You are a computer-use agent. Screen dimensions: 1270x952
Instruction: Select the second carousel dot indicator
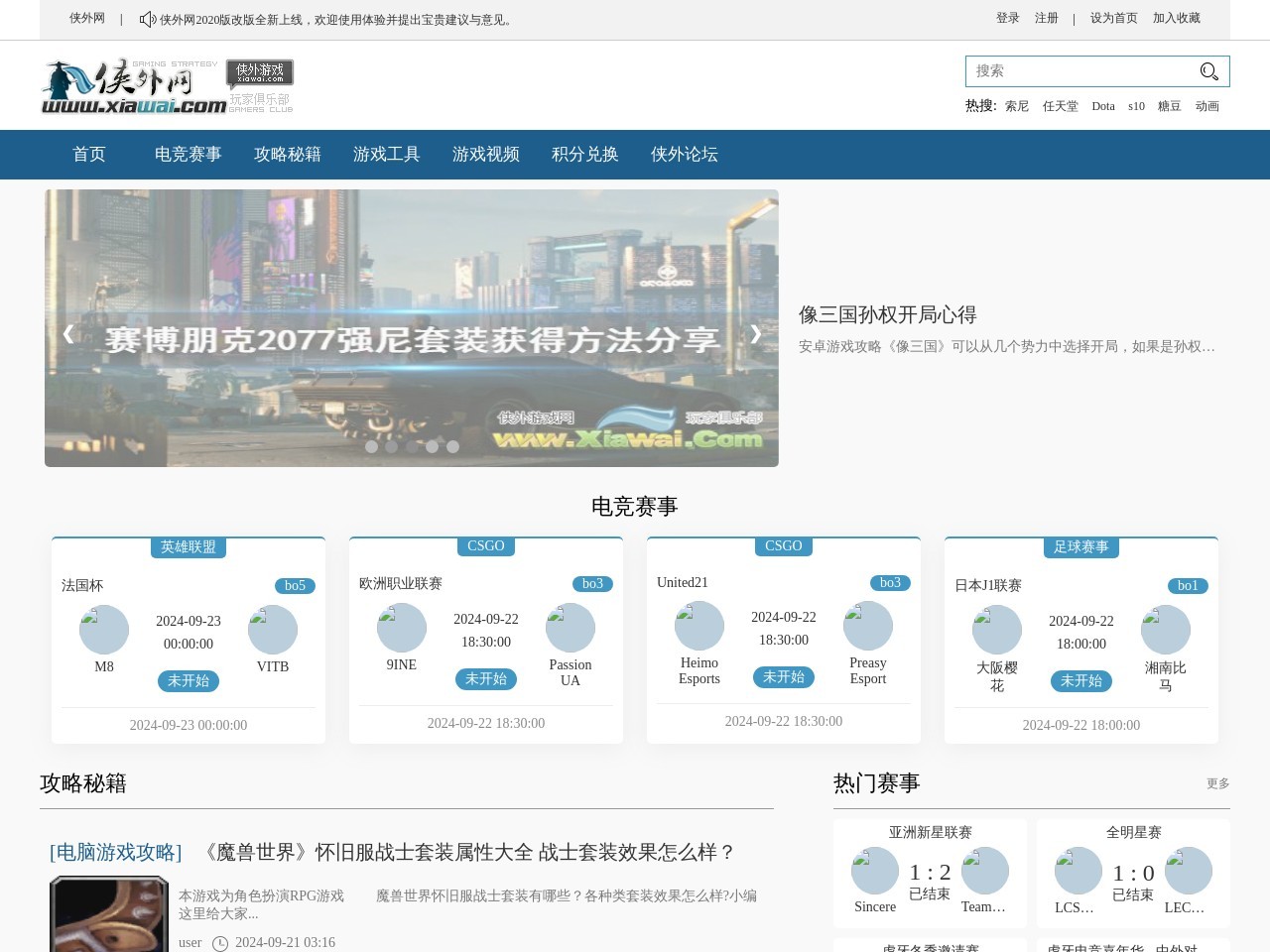click(391, 446)
